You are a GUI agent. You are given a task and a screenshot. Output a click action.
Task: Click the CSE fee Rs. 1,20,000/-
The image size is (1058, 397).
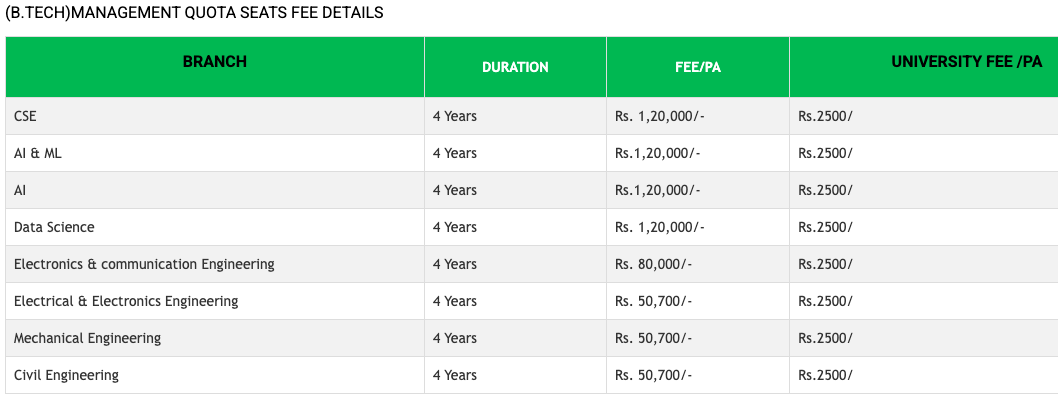coord(698,116)
